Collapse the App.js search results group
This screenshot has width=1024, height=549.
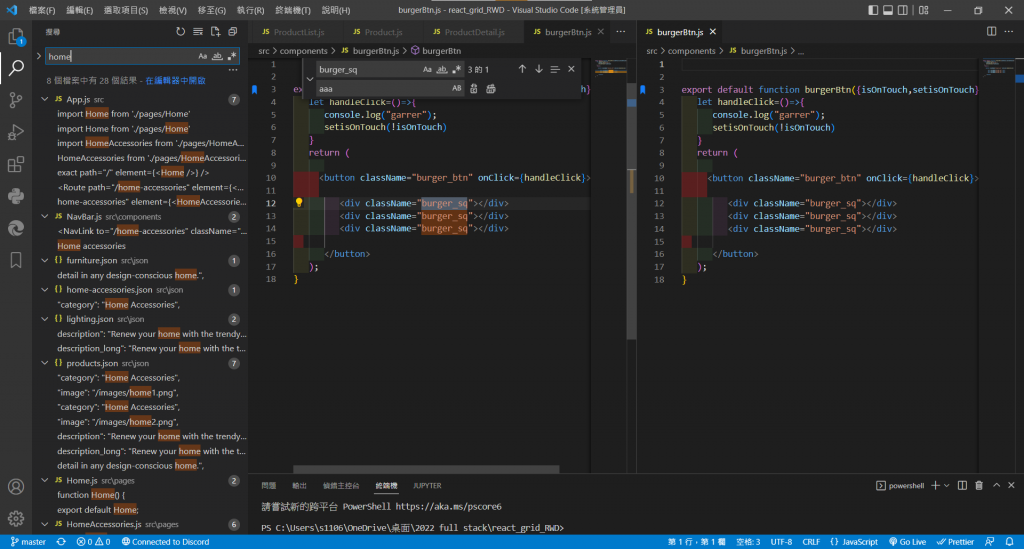(45, 100)
